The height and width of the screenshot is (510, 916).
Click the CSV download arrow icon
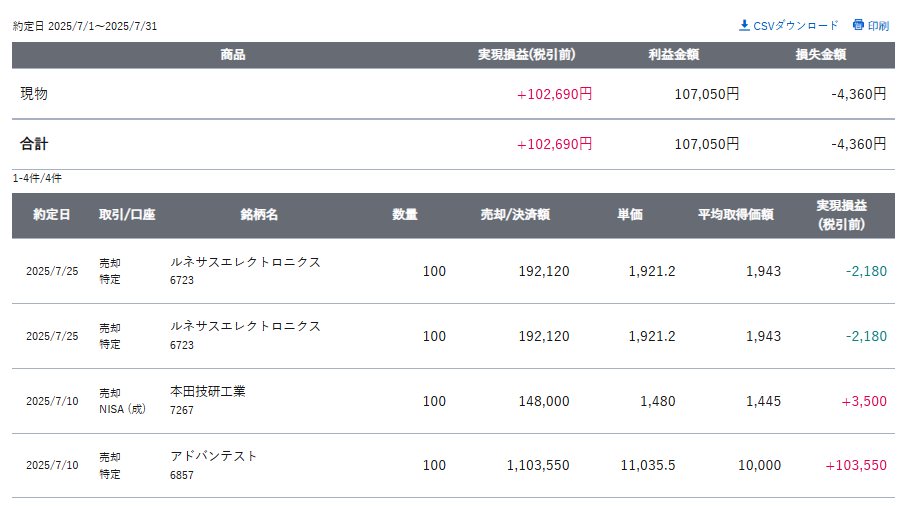pyautogui.click(x=744, y=25)
